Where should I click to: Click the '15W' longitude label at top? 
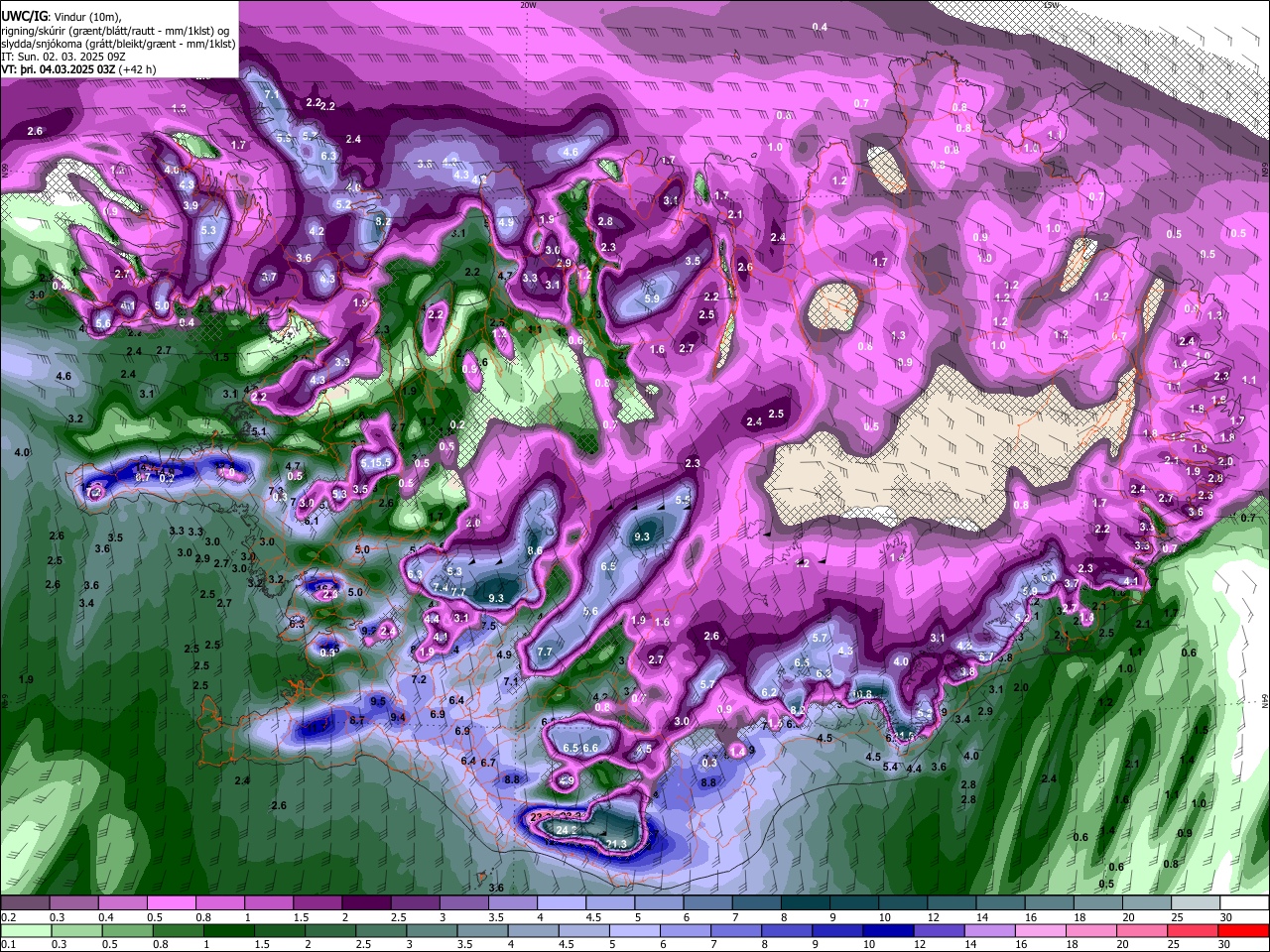coord(1051,5)
